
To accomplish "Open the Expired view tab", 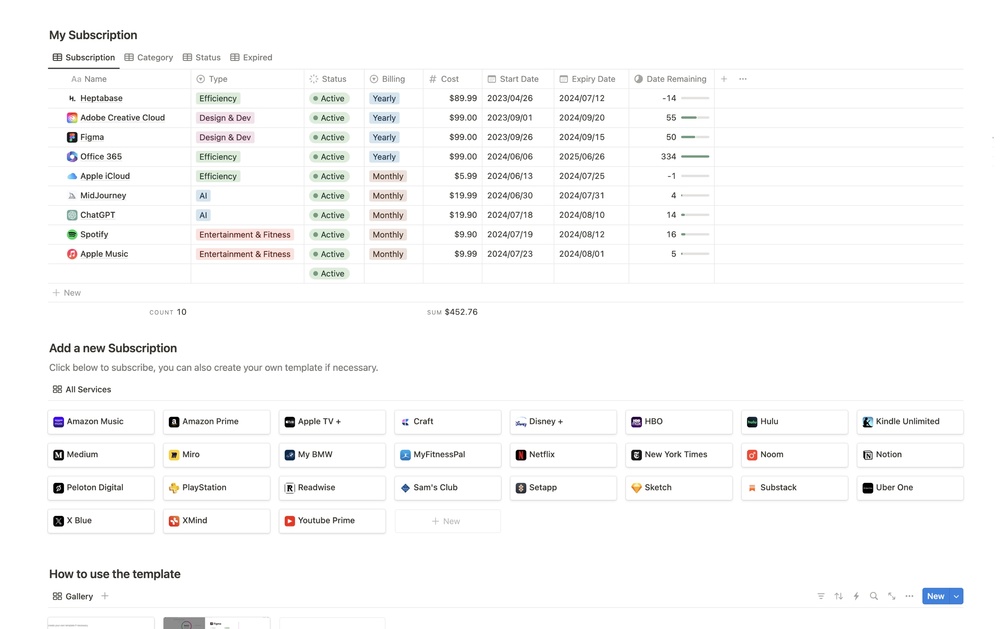I will click(251, 58).
